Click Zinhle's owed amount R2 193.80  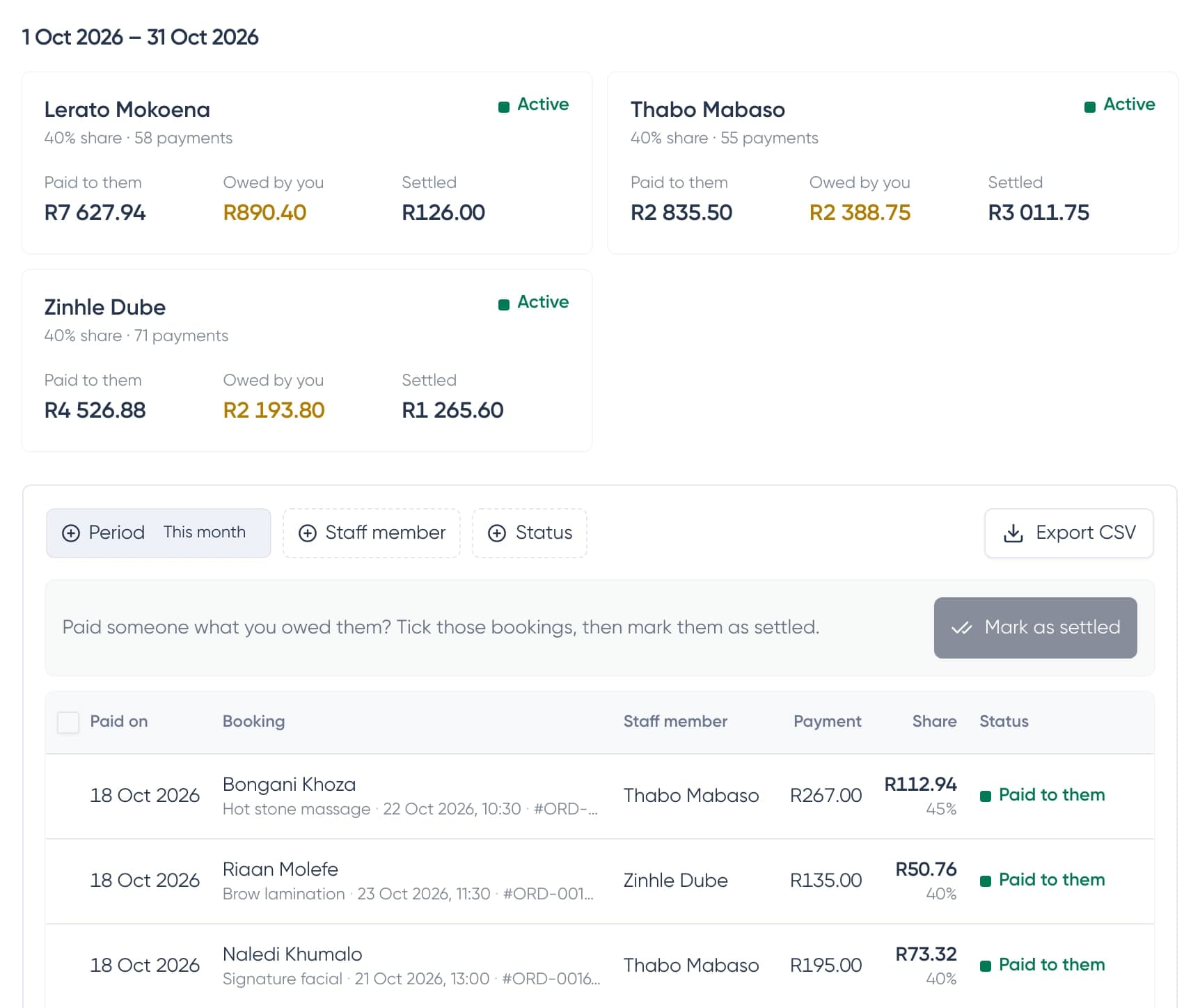274,410
